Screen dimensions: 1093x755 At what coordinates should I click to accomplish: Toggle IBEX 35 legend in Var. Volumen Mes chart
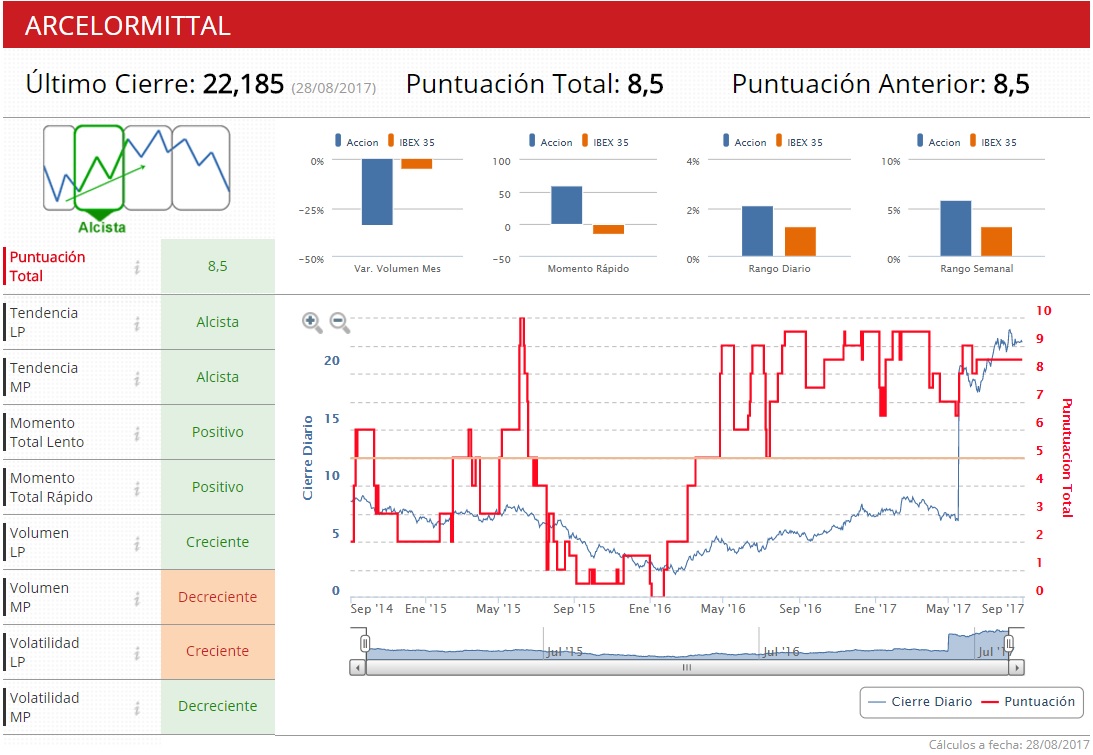[411, 142]
